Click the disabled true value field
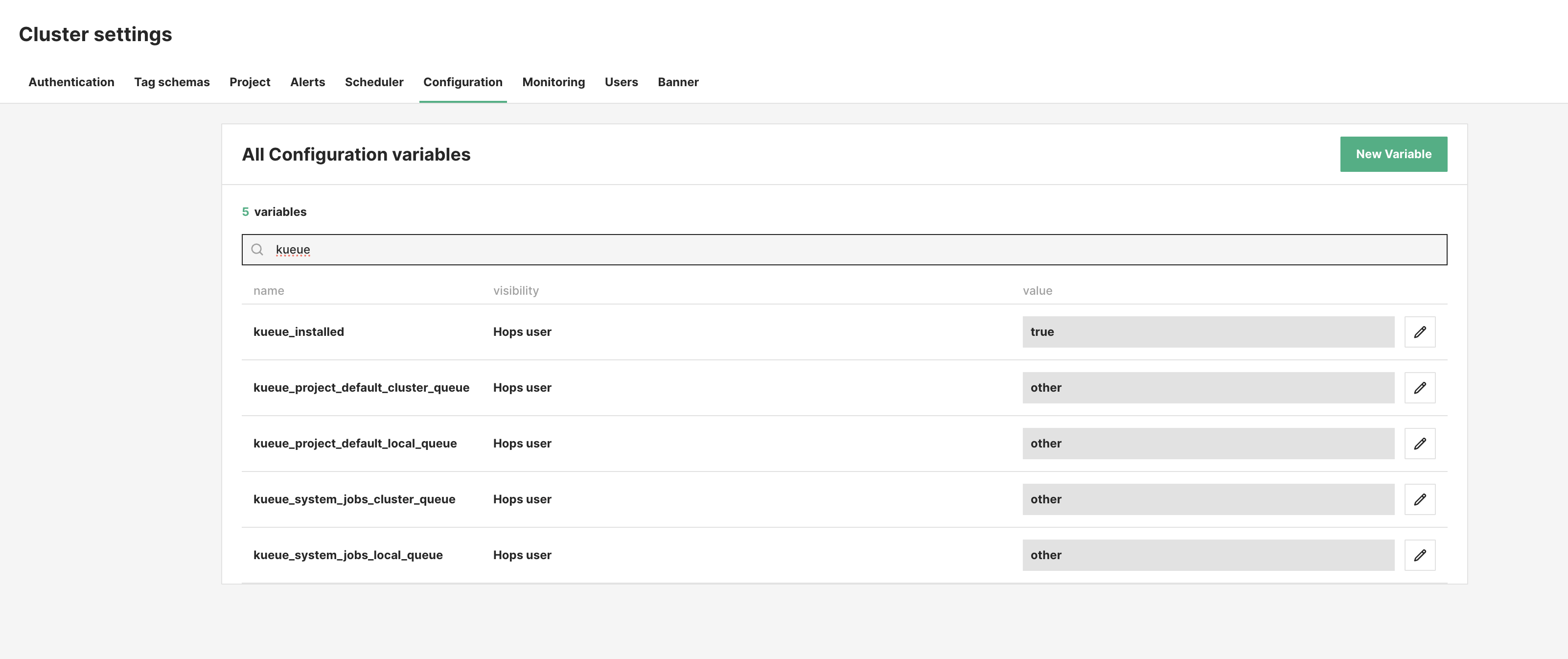Image resolution: width=1568 pixels, height=659 pixels. pyautogui.click(x=1208, y=332)
